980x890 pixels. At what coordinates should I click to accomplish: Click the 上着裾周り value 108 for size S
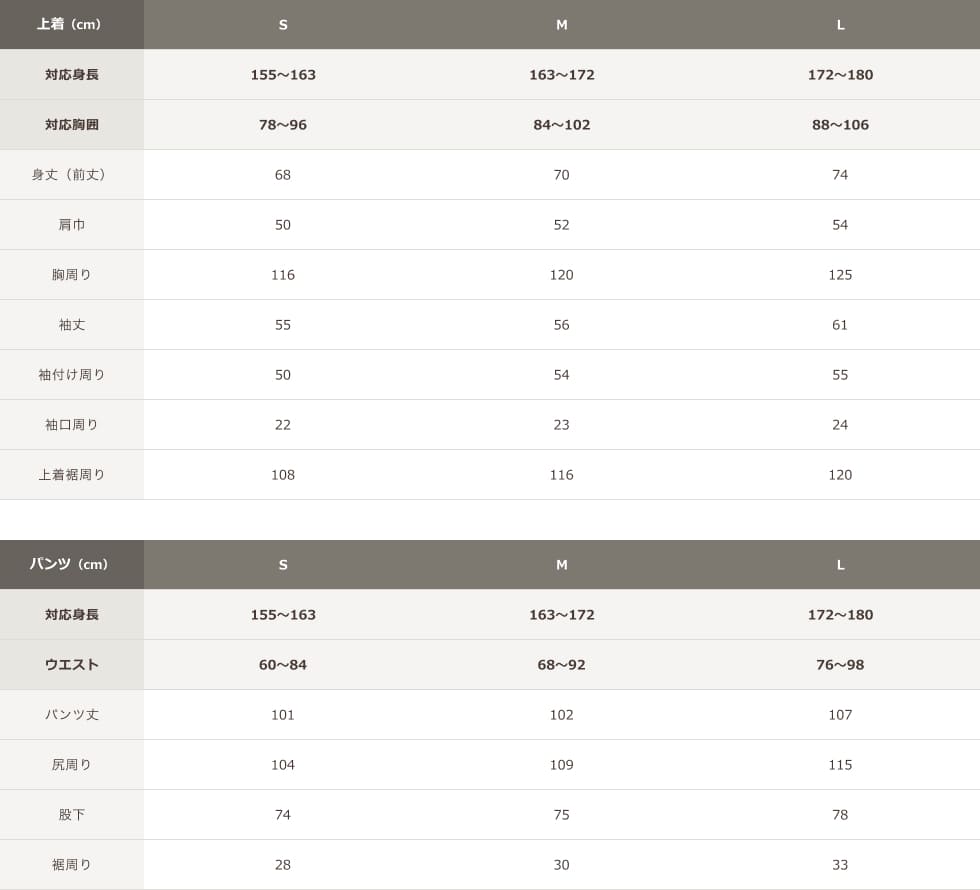[x=283, y=475]
